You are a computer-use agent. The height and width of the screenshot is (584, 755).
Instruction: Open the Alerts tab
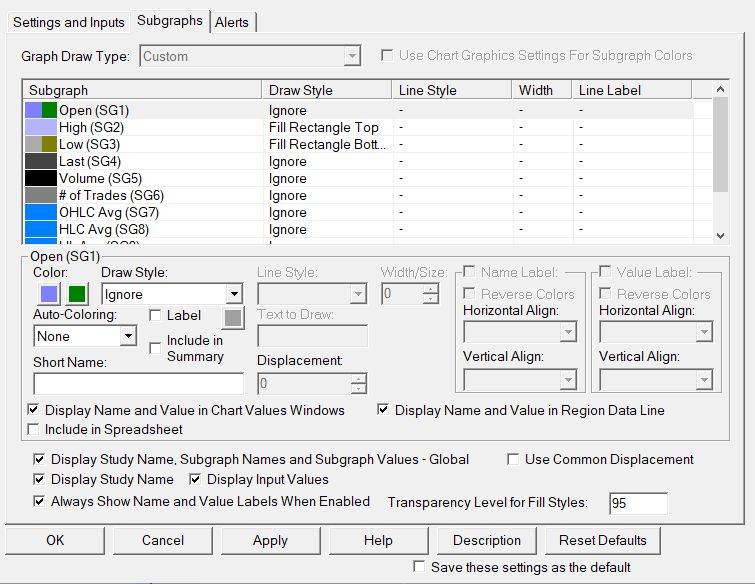232,22
